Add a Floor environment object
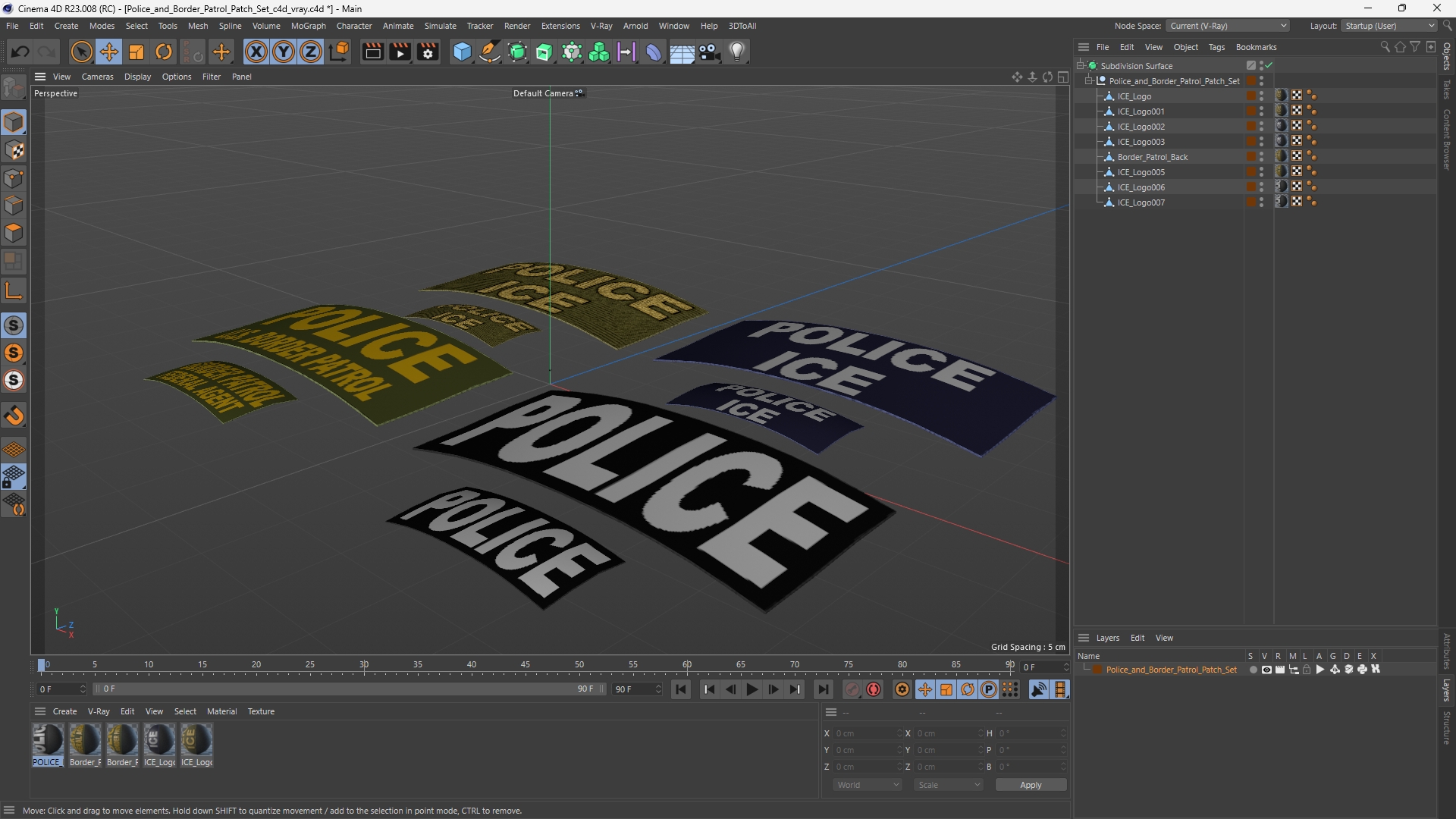The height and width of the screenshot is (819, 1456). 682,52
